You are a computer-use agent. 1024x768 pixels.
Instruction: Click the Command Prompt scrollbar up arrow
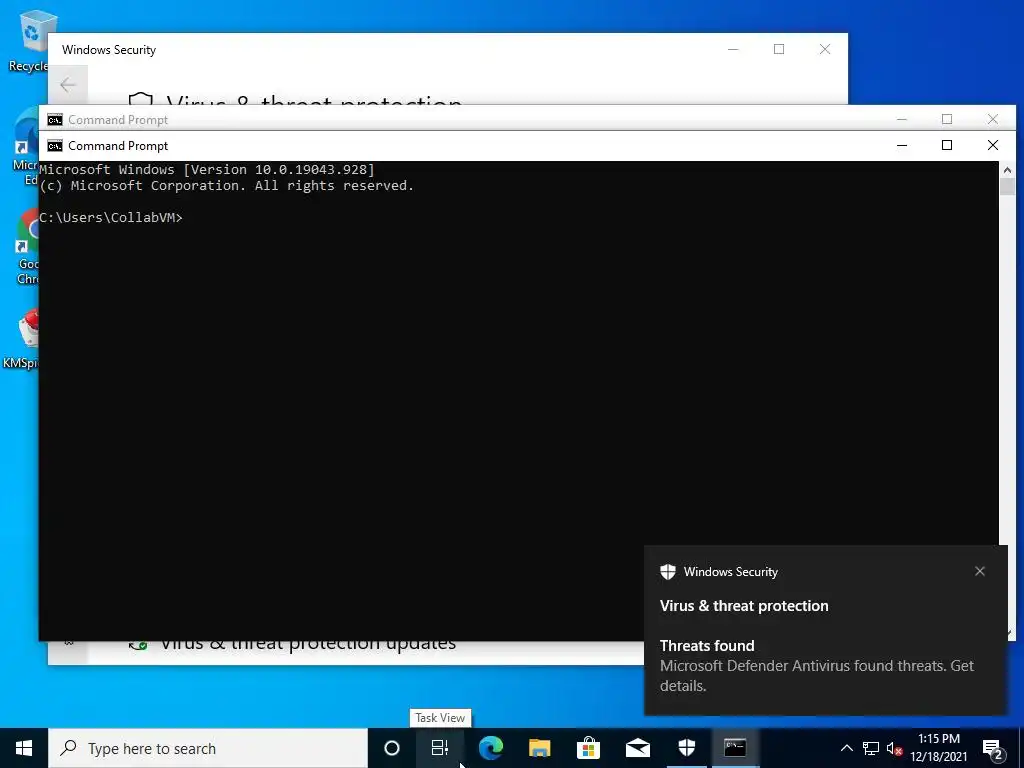[x=1007, y=170]
